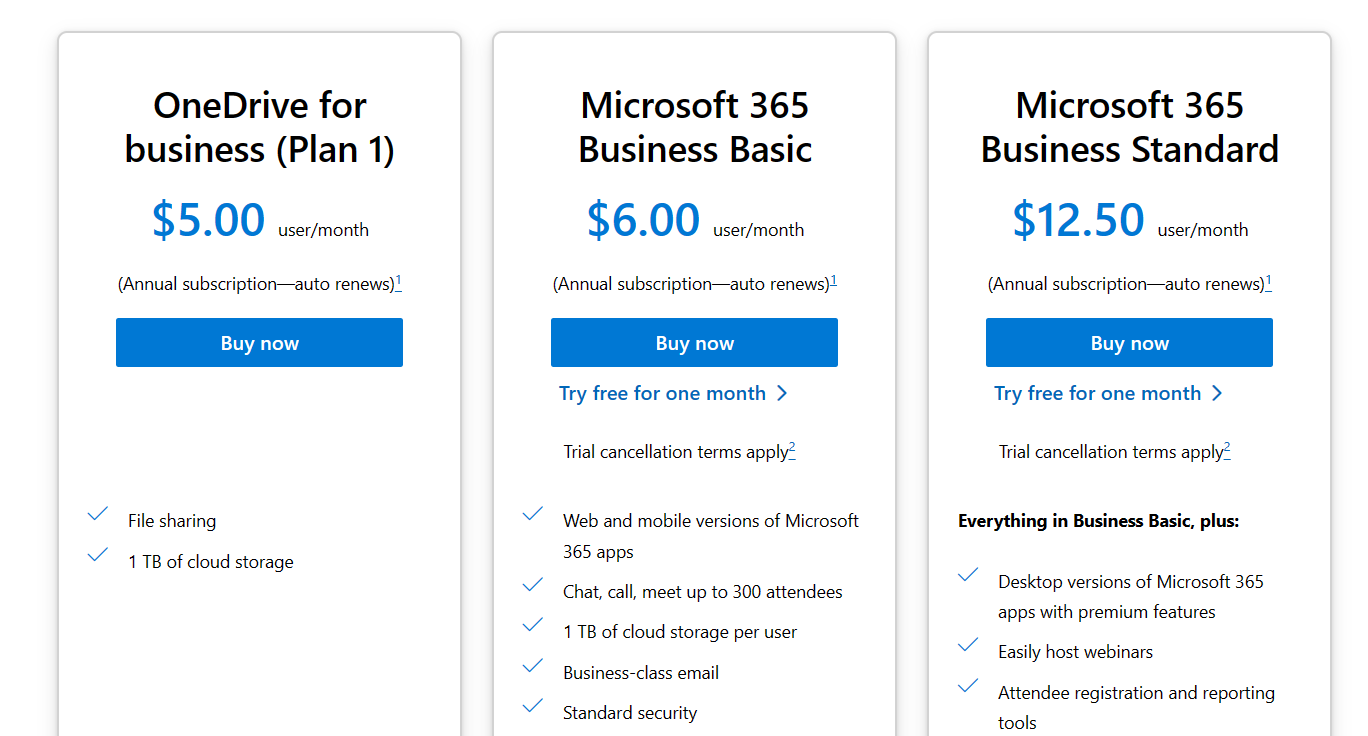Image resolution: width=1368 pixels, height=736 pixels.
Task: Open footnote 1 under OneDrive annual subscription
Action: tap(398, 281)
